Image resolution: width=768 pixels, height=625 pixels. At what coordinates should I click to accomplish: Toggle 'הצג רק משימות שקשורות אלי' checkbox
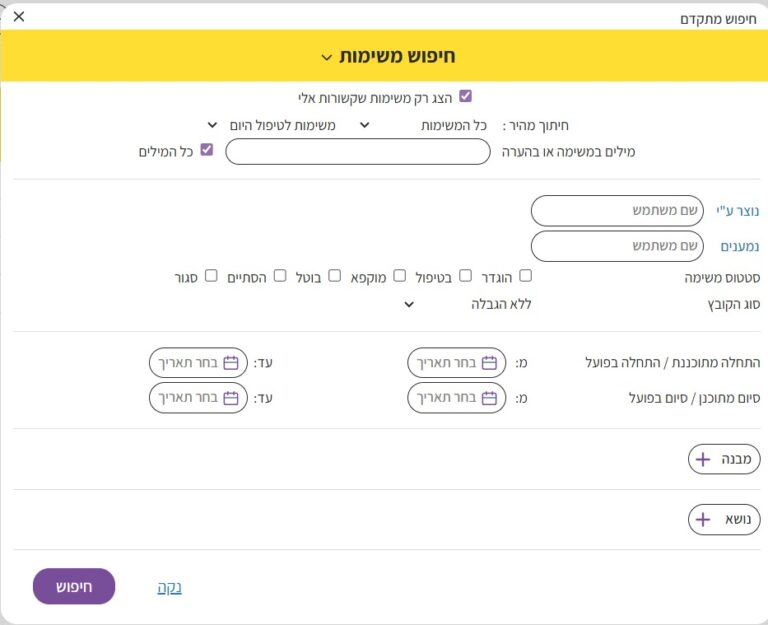[x=465, y=97]
